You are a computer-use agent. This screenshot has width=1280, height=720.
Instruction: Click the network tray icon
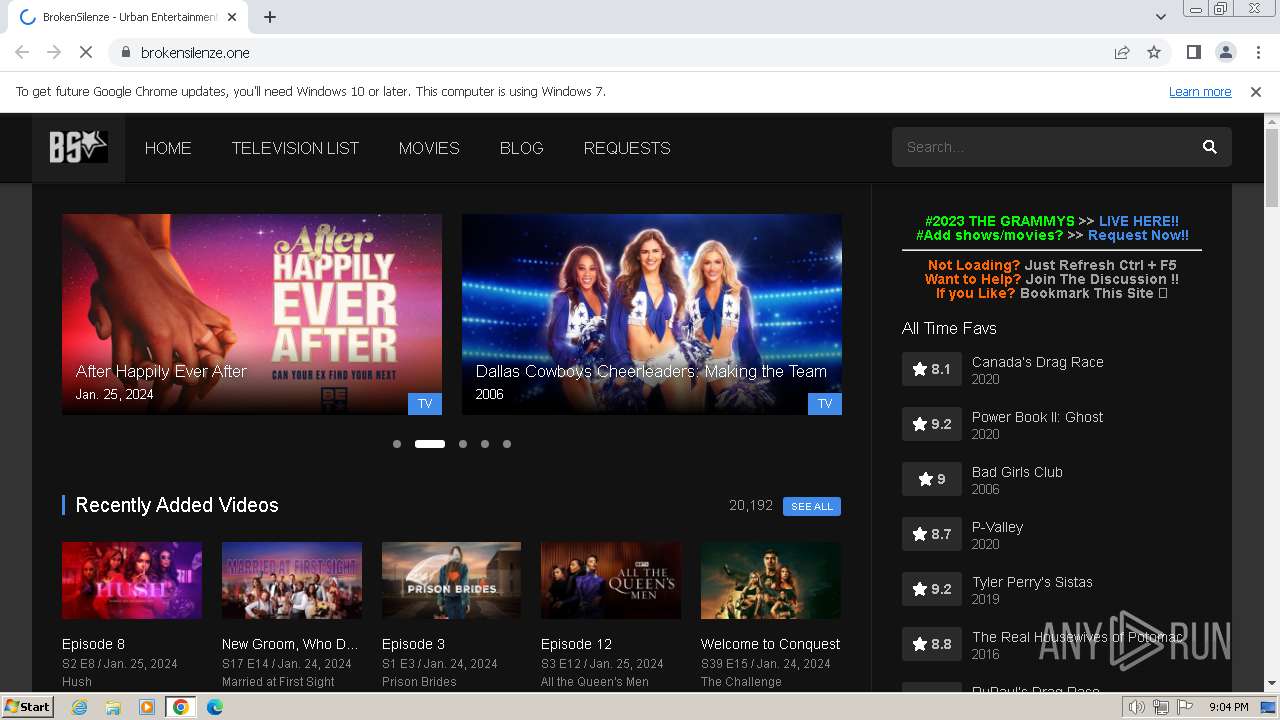(x=1161, y=707)
